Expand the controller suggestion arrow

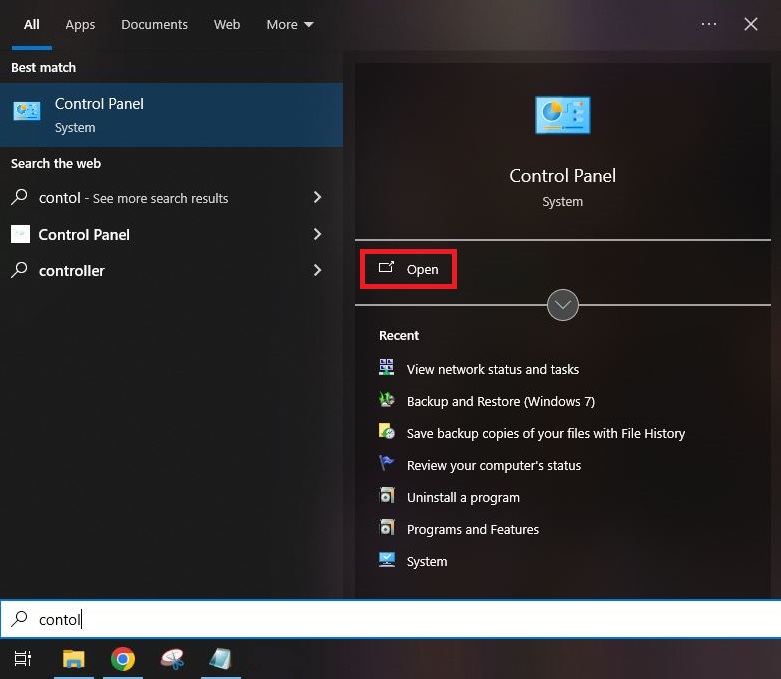pyautogui.click(x=317, y=270)
